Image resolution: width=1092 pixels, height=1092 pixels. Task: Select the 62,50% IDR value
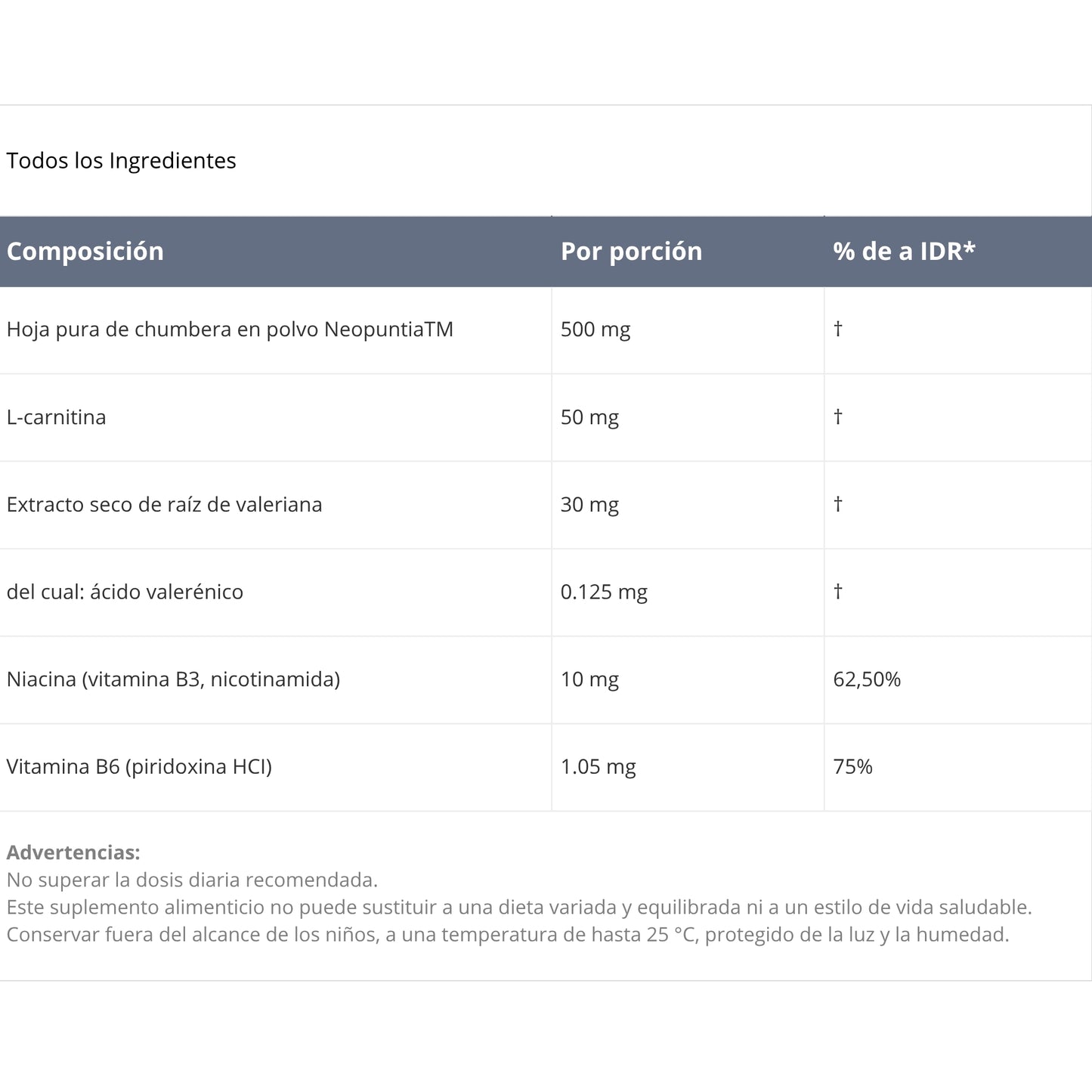tap(867, 679)
